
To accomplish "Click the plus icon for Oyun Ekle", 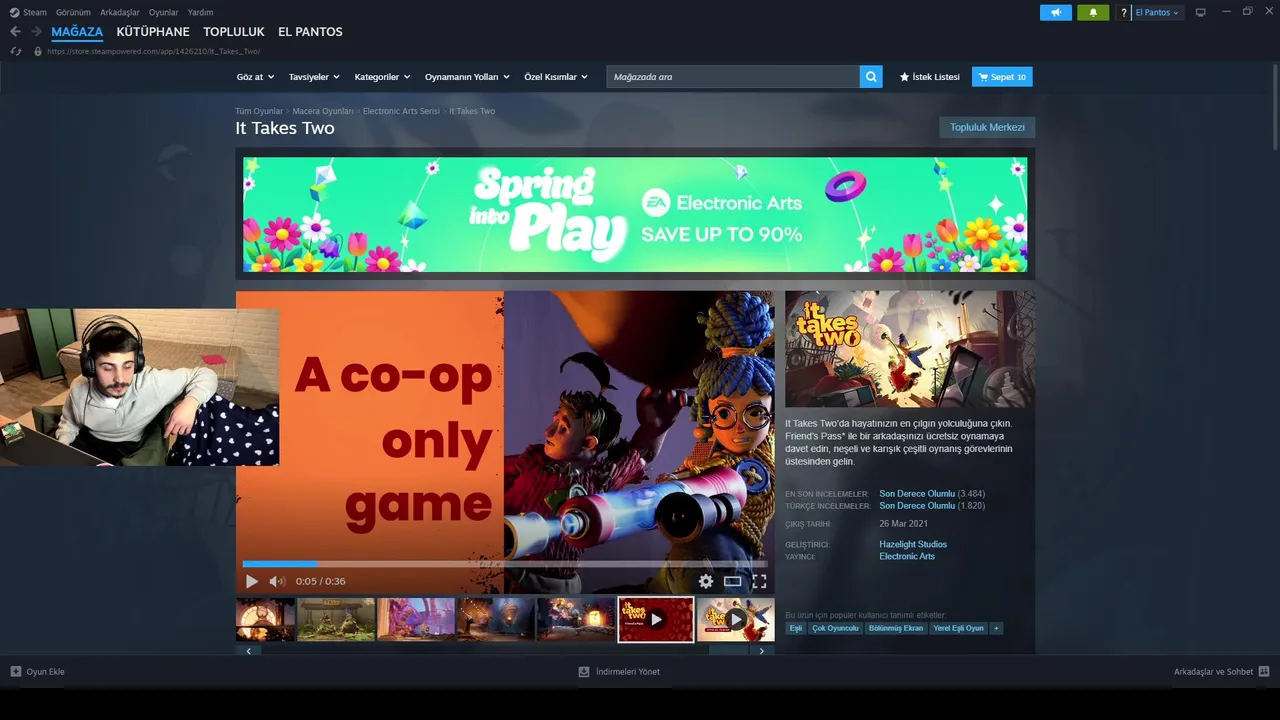I will (16, 671).
